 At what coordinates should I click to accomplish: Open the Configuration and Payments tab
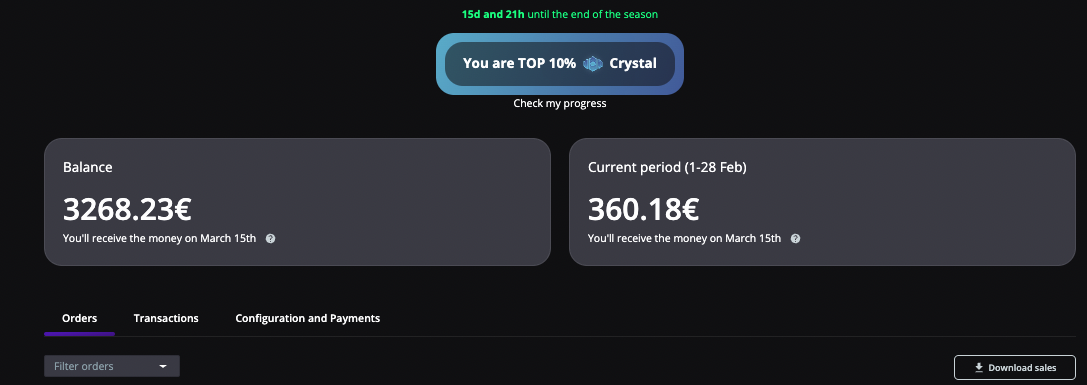(x=308, y=318)
